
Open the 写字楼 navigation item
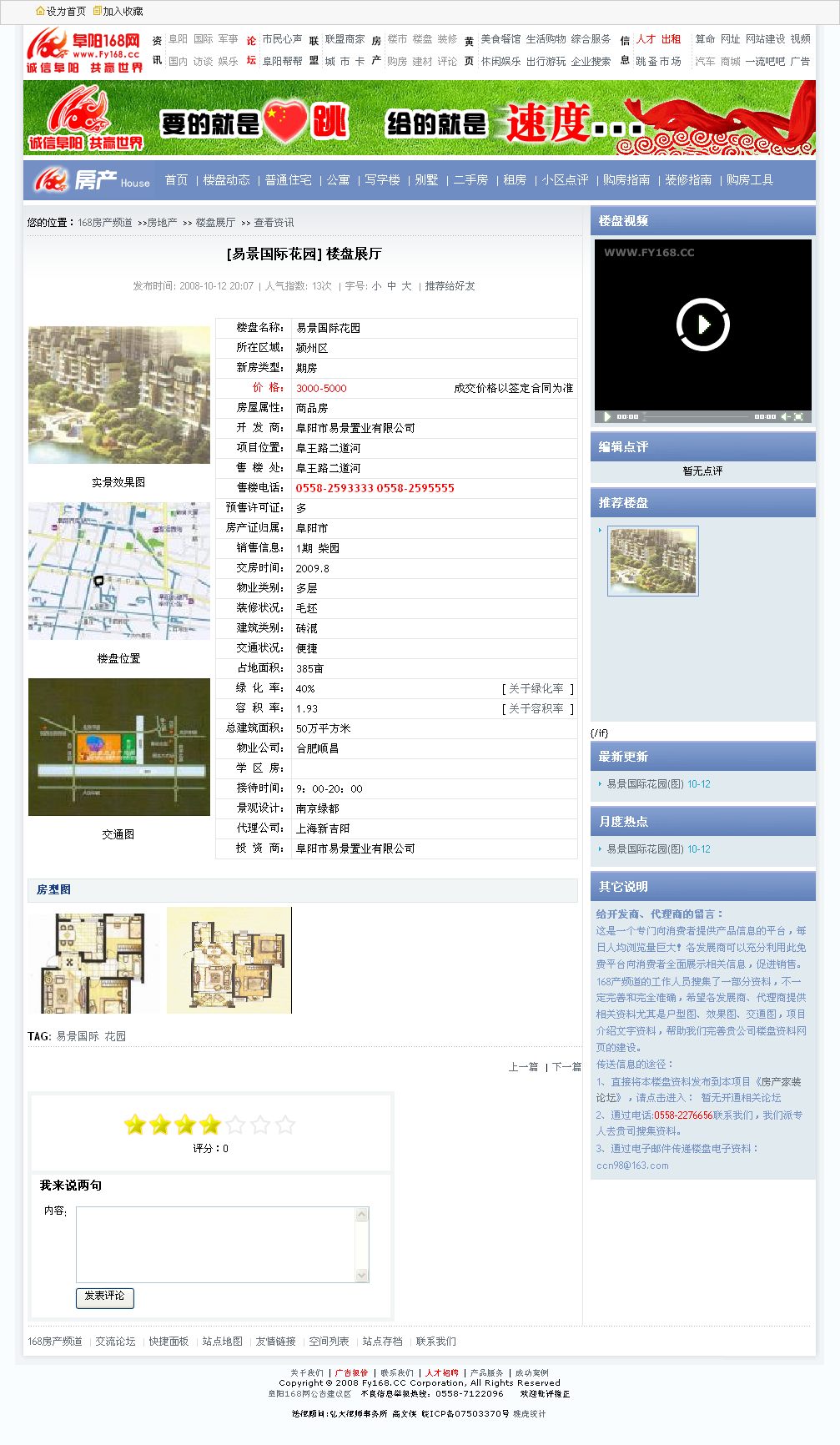382,180
